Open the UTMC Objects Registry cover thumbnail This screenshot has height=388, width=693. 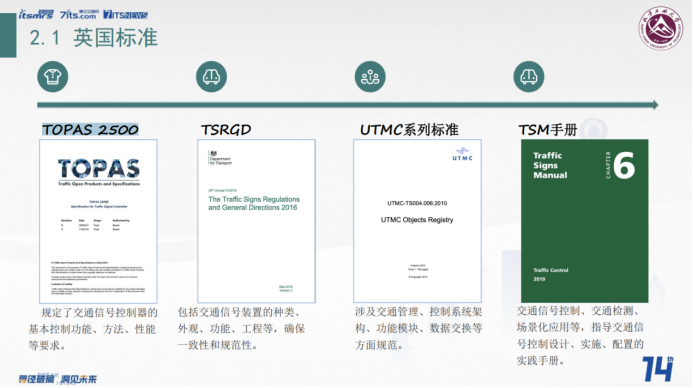417,221
